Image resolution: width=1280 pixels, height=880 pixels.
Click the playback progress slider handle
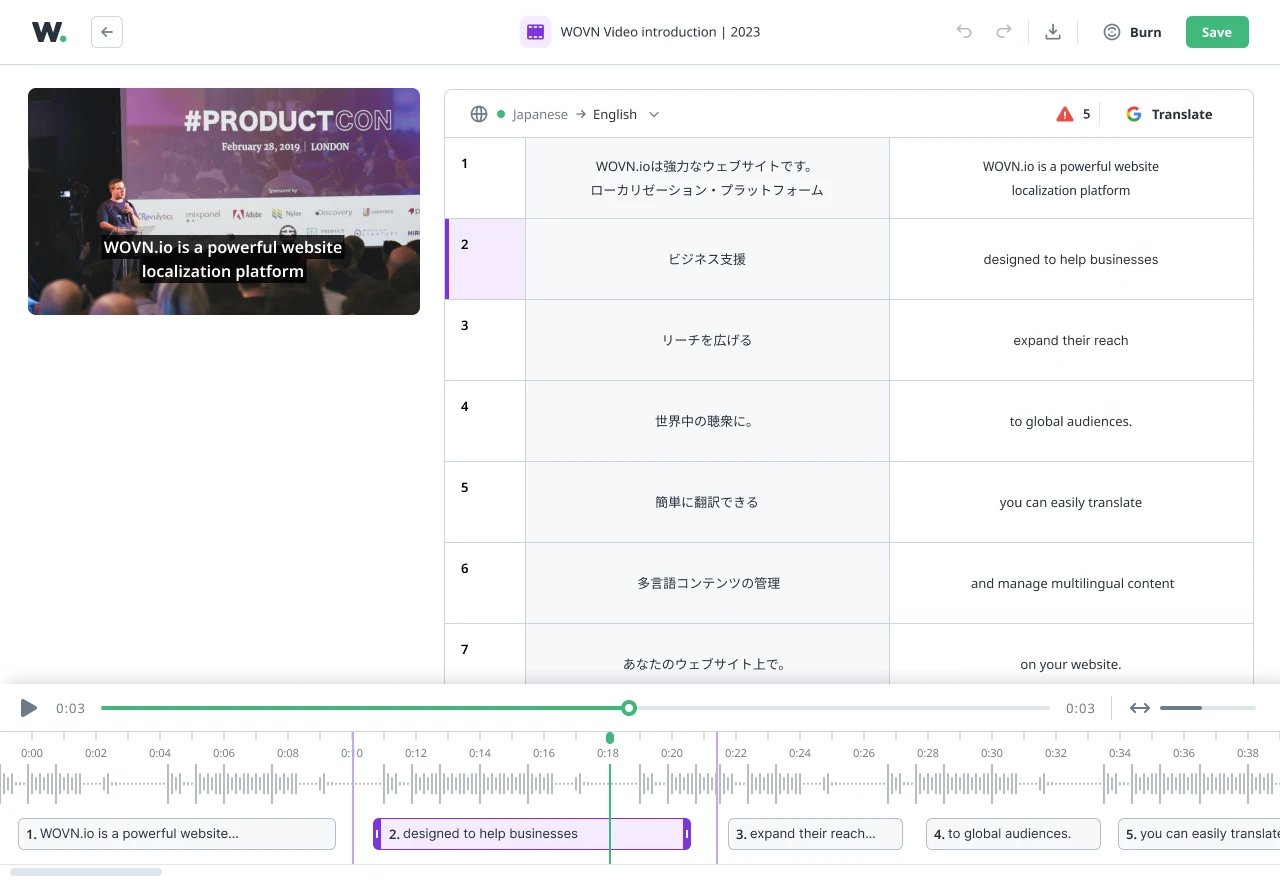coord(629,708)
